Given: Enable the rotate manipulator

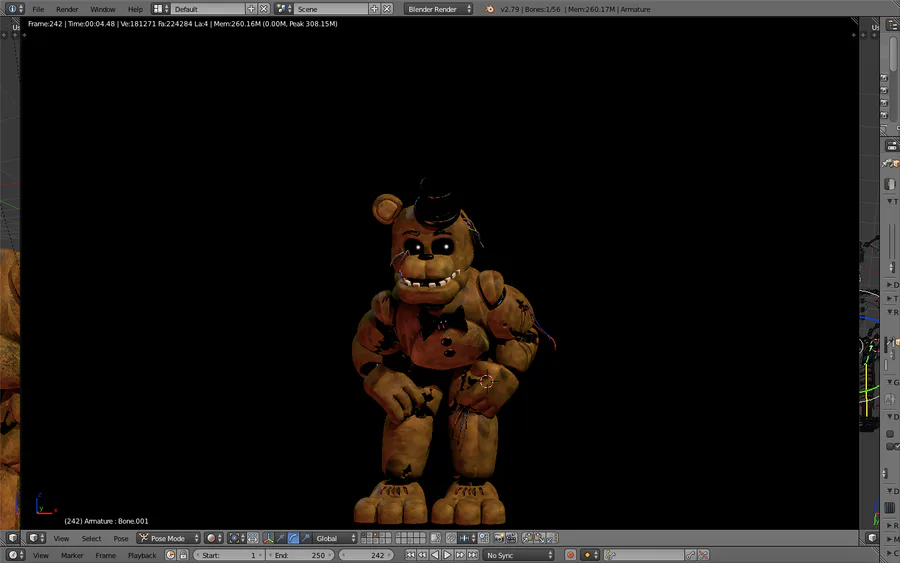Looking at the screenshot, I should (293, 538).
